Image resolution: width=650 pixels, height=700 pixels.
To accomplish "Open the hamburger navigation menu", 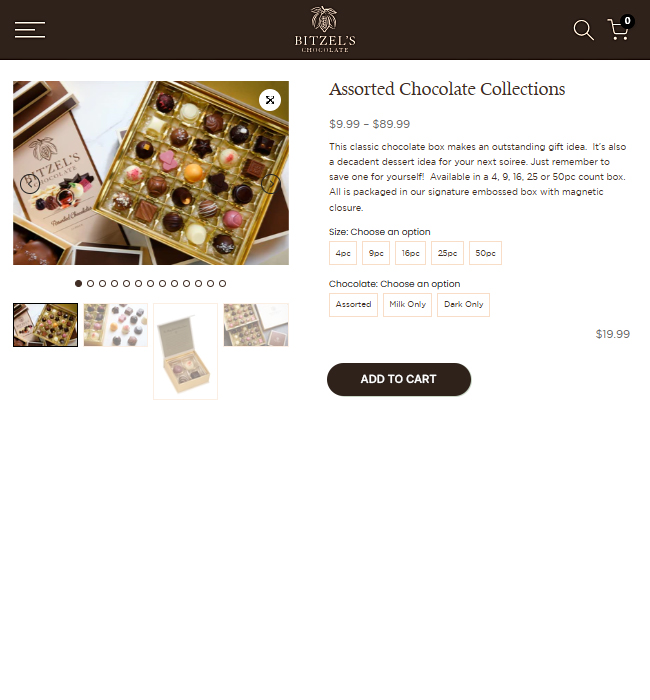I will [x=30, y=30].
